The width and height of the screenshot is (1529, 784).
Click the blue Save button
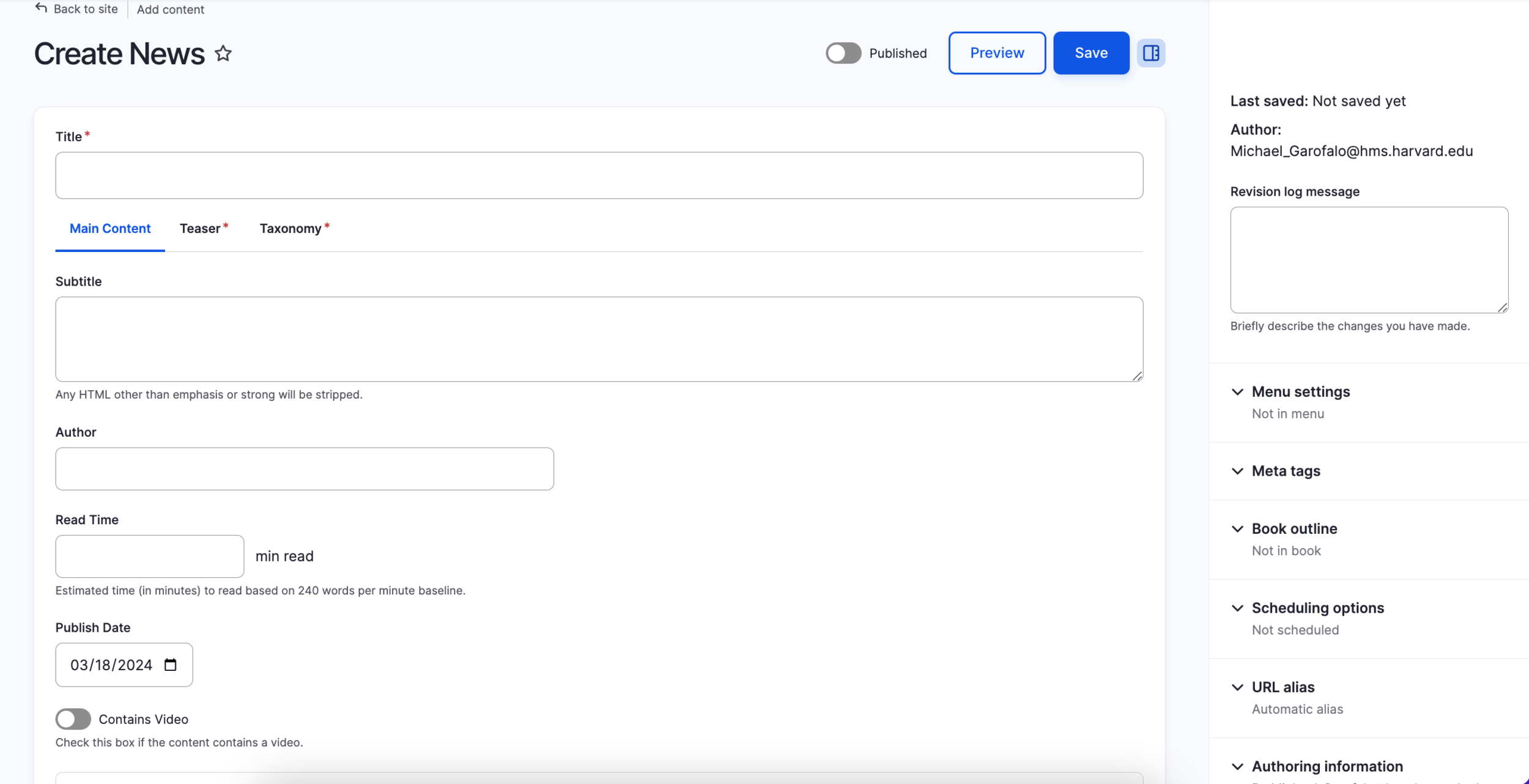(1090, 53)
